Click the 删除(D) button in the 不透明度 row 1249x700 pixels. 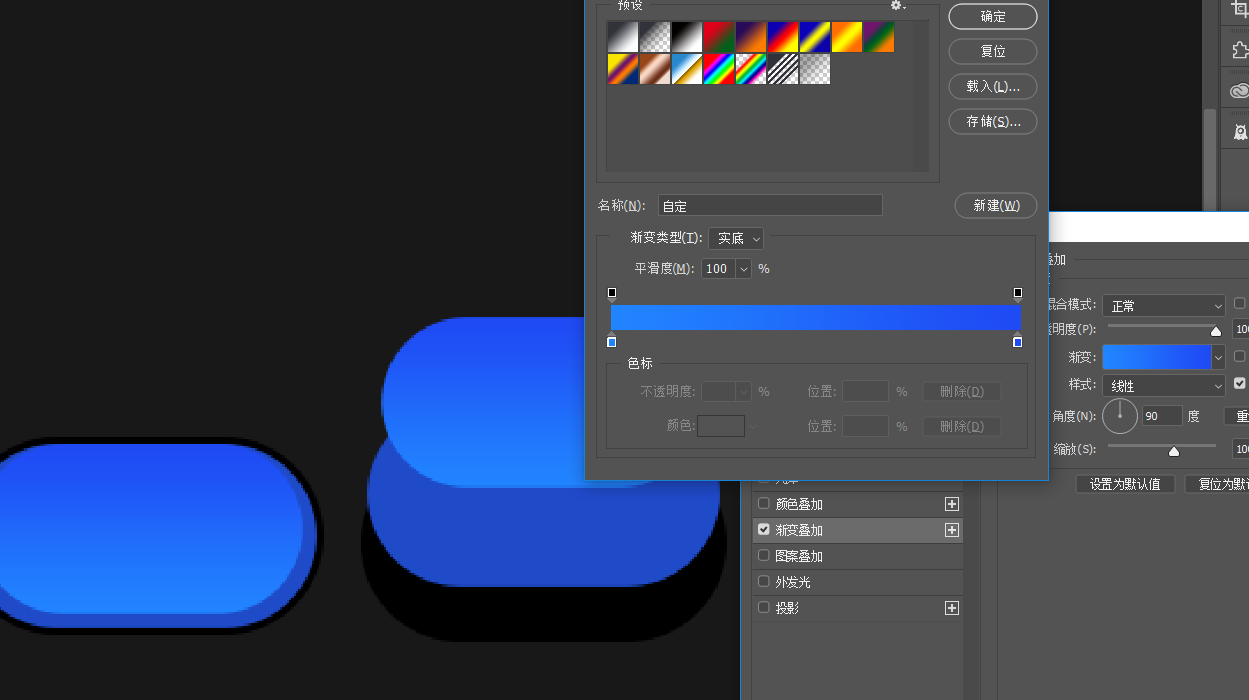[961, 391]
